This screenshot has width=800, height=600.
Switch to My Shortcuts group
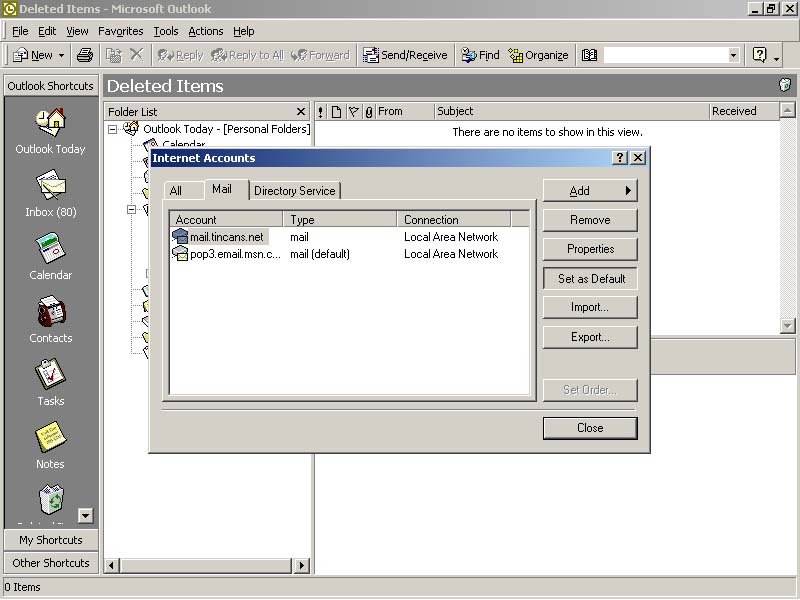pyautogui.click(x=51, y=540)
